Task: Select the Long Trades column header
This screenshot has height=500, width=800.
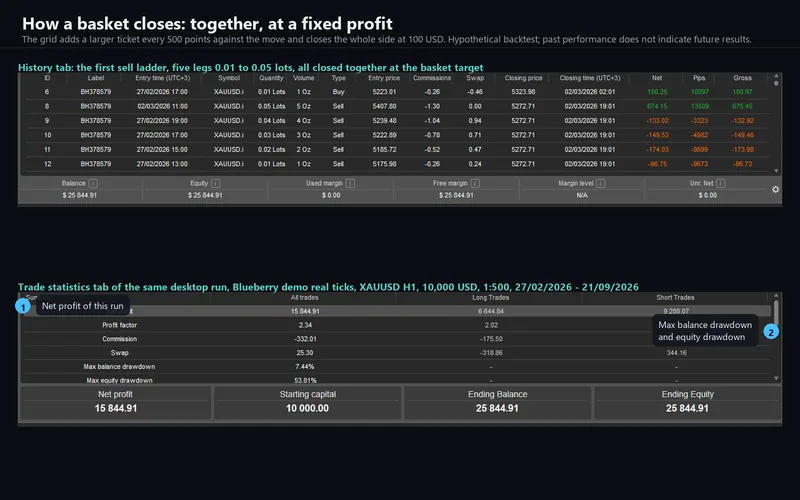Action: click(490, 297)
